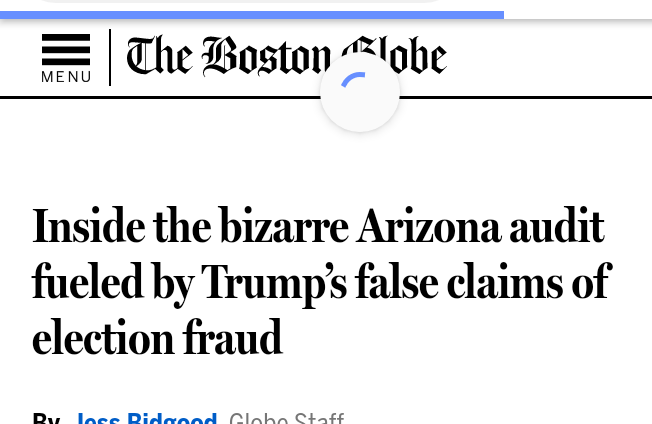Click the word 'By' in the byline
Image resolution: width=652 pixels, height=424 pixels.
pos(46,418)
